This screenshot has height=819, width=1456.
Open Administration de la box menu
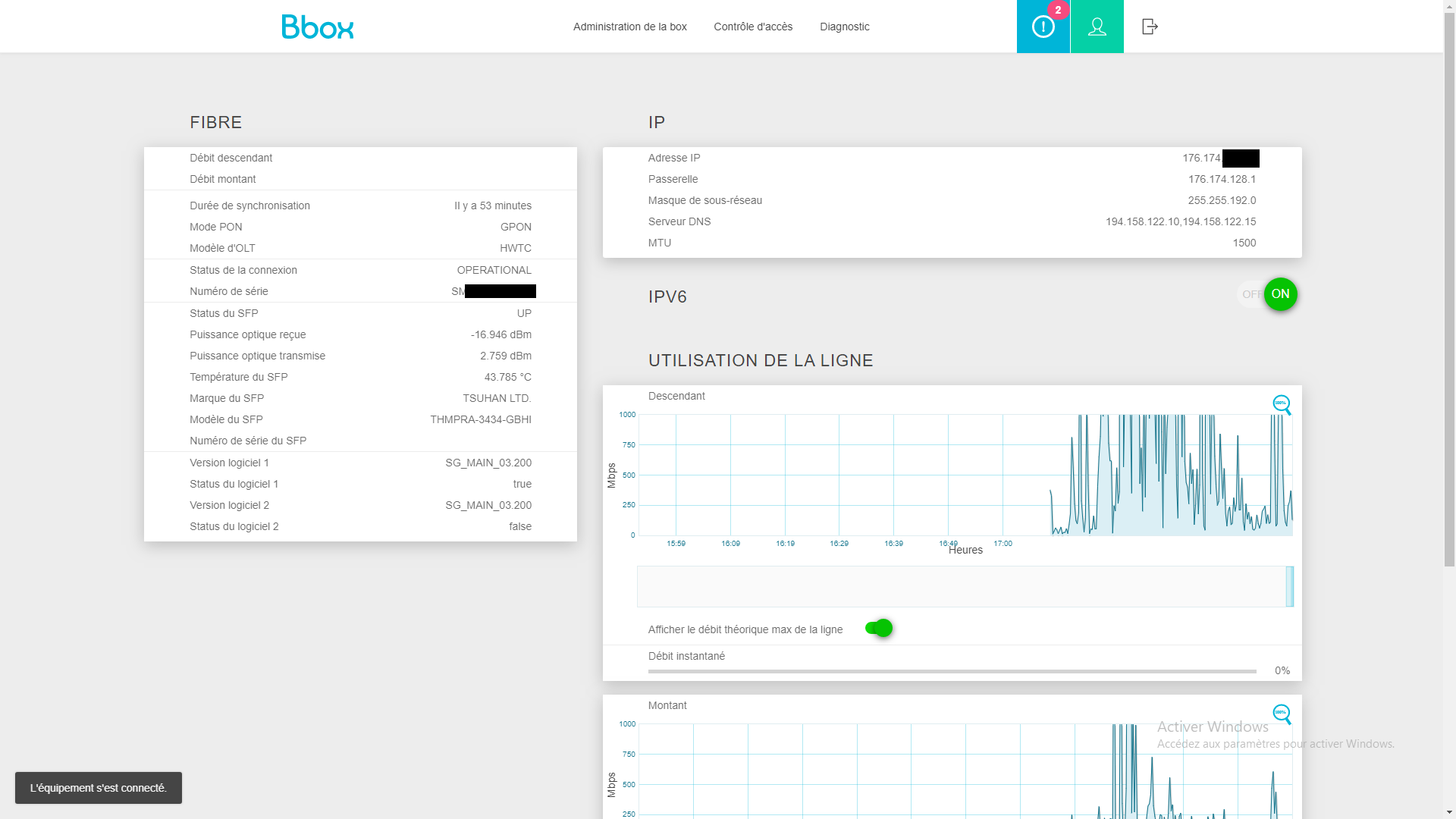[629, 27]
